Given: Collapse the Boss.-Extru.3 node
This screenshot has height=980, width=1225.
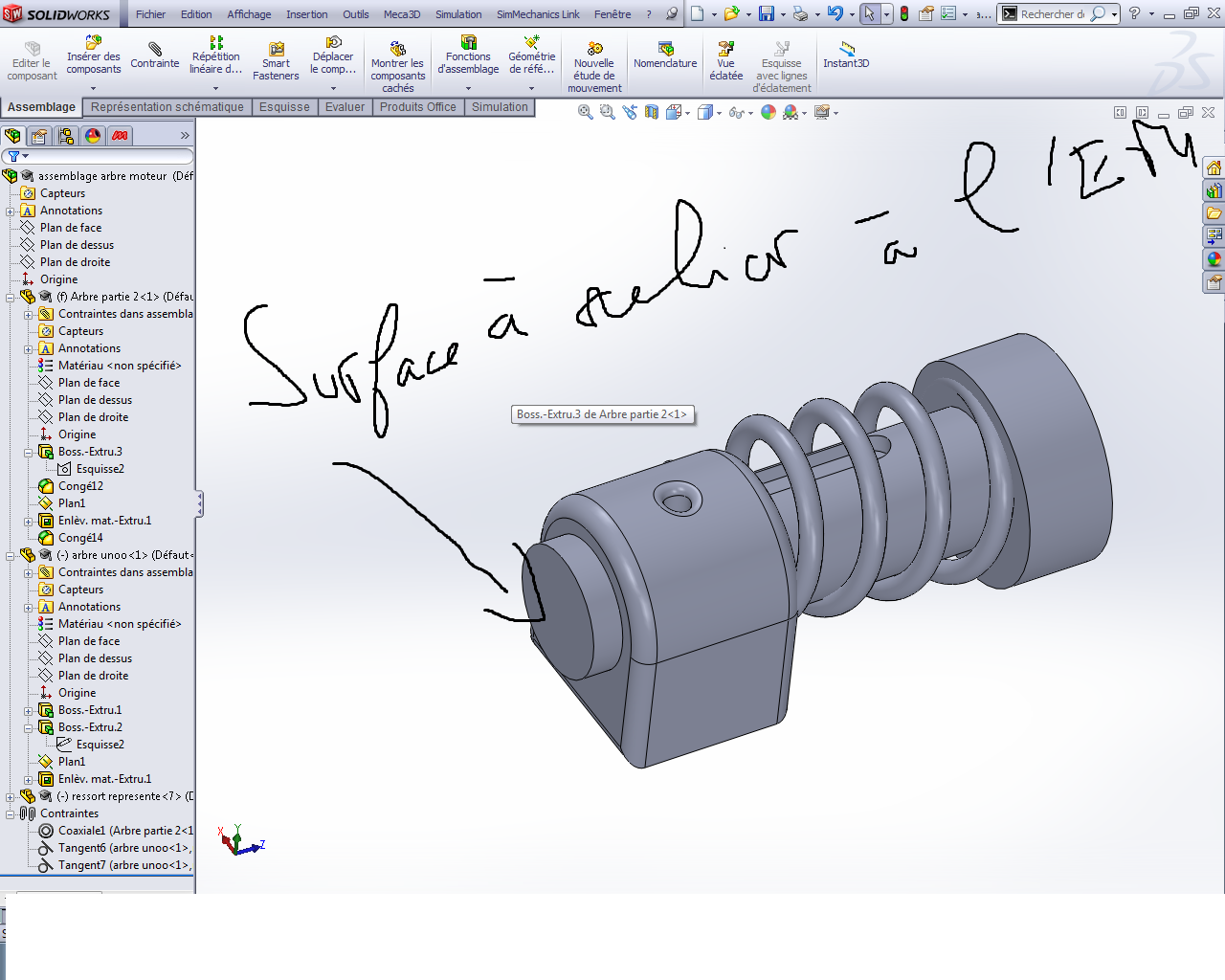Looking at the screenshot, I should pyautogui.click(x=29, y=452).
